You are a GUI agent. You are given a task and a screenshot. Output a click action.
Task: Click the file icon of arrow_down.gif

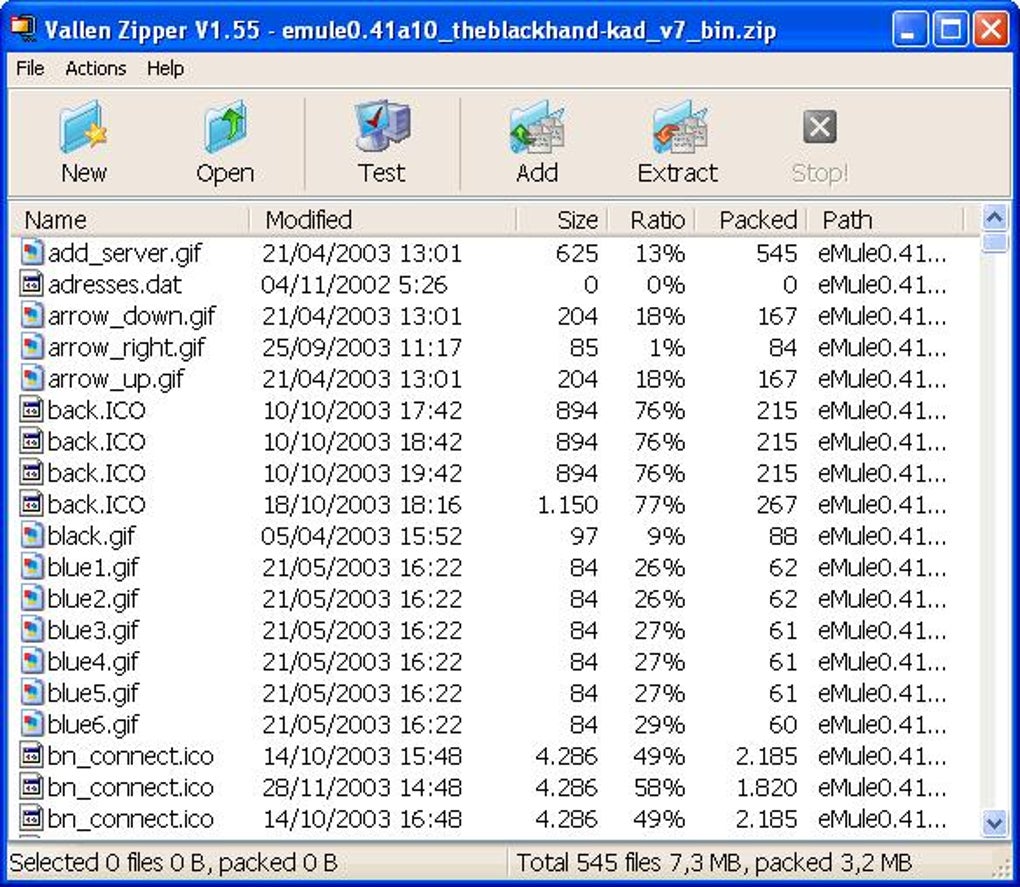coord(32,315)
